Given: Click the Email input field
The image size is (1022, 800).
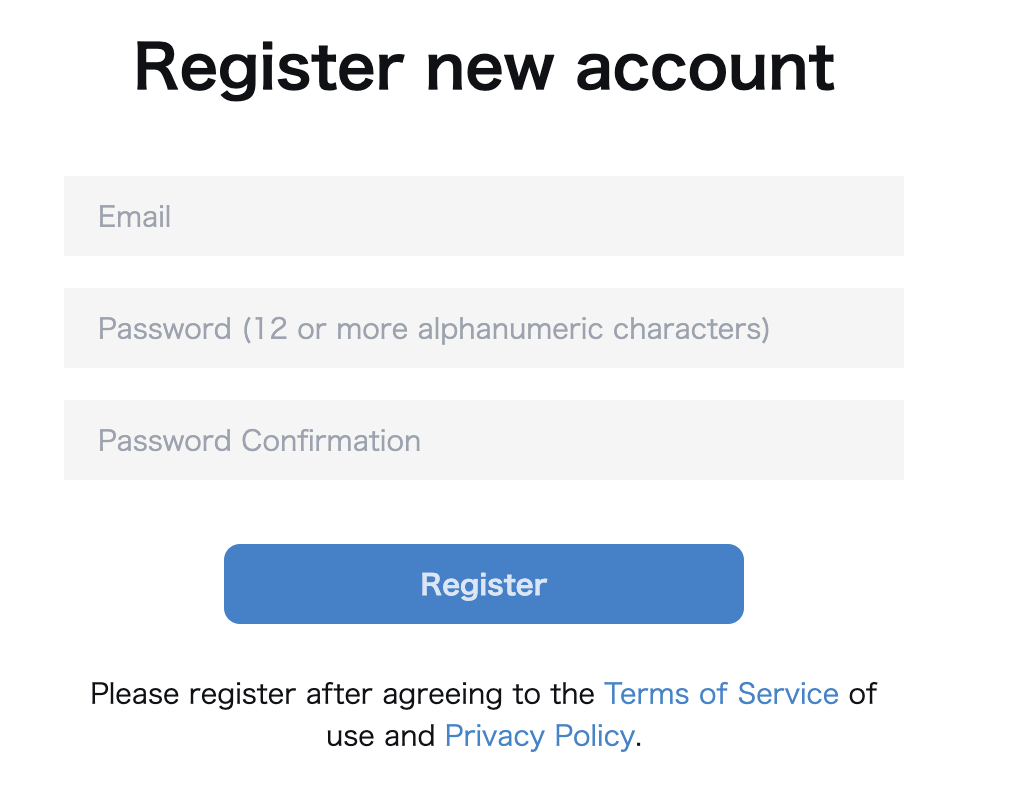Looking at the screenshot, I should click(484, 216).
